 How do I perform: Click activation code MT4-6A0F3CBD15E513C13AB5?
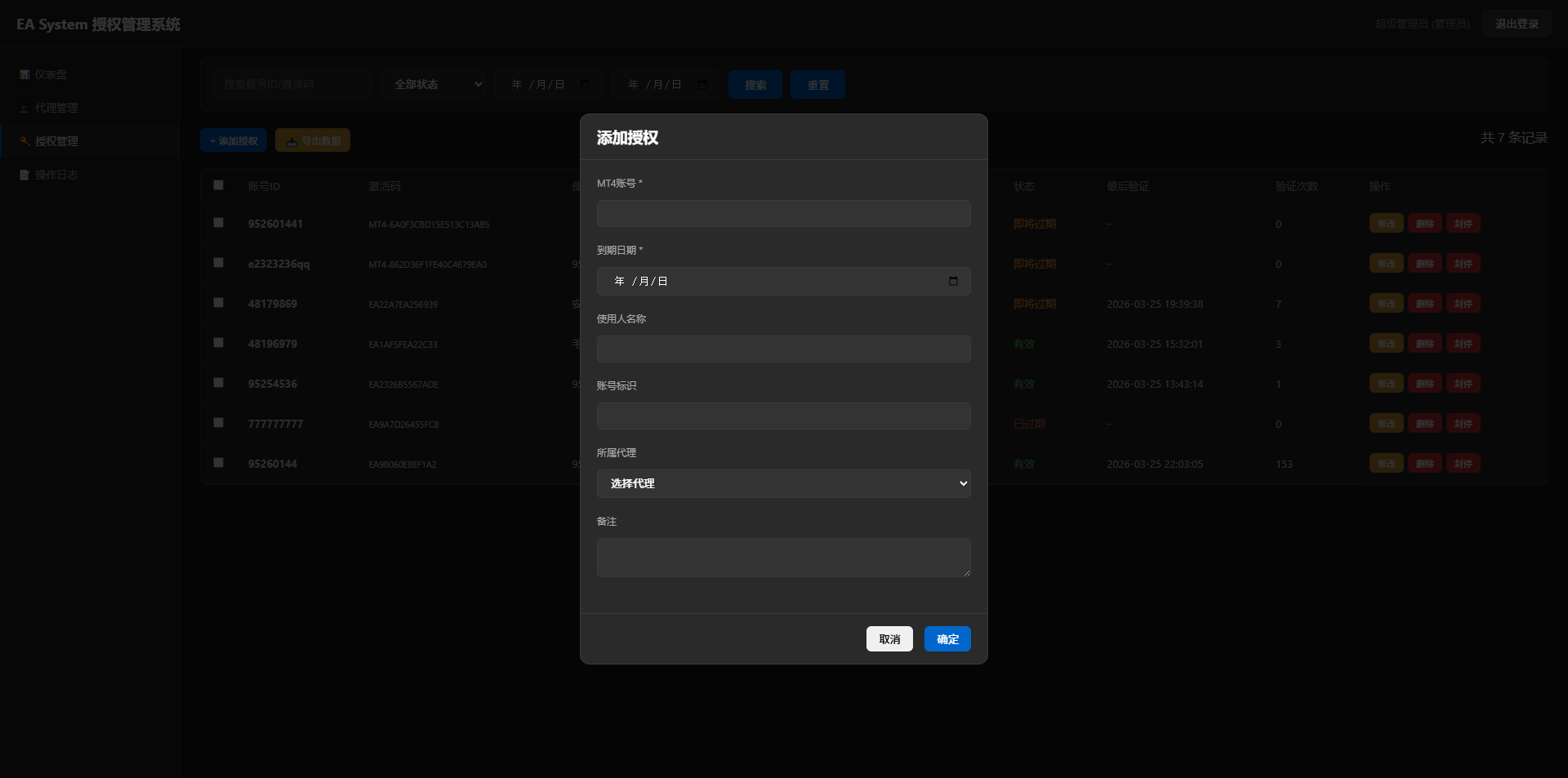pos(429,225)
